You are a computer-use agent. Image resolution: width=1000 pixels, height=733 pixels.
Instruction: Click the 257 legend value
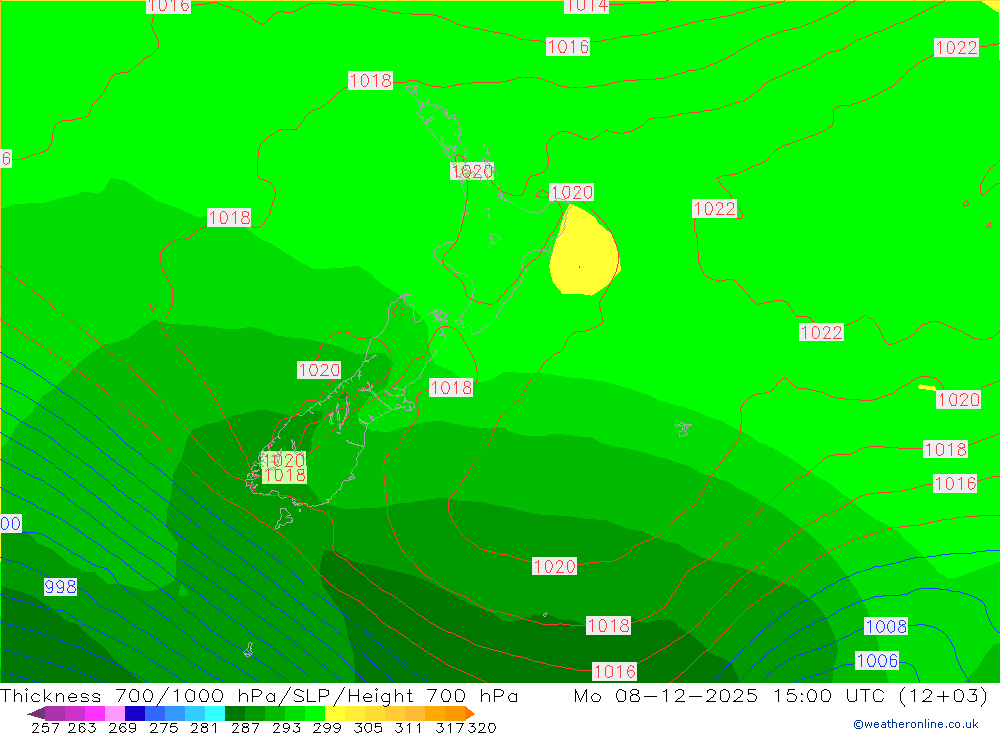[45, 727]
